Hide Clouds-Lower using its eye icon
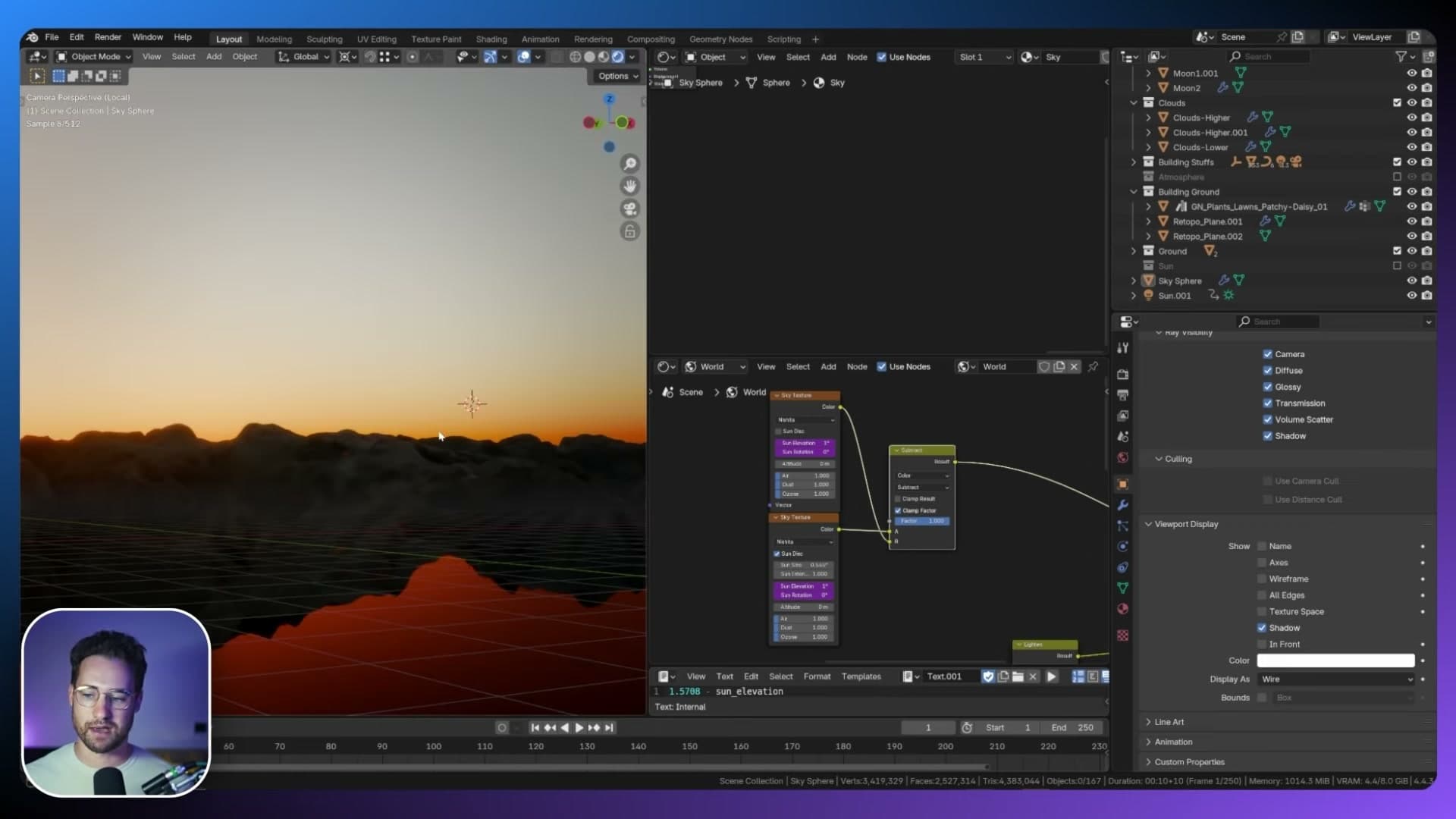Screen dimensions: 1456x819 (1411, 147)
